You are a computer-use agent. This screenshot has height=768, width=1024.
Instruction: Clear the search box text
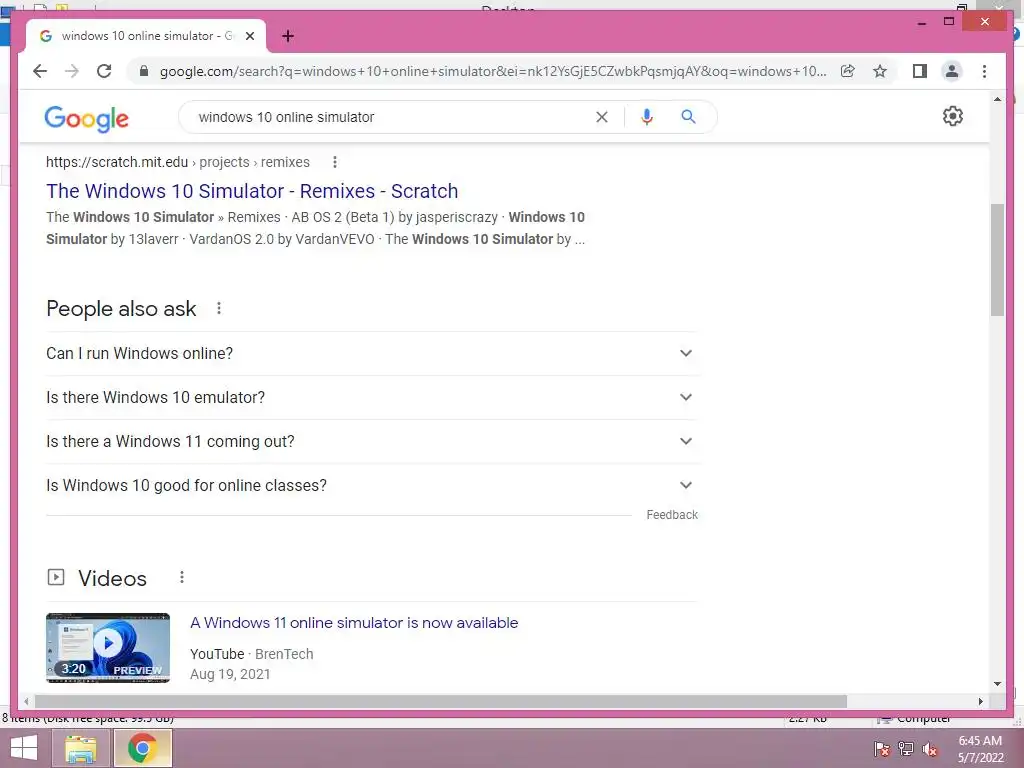601,117
